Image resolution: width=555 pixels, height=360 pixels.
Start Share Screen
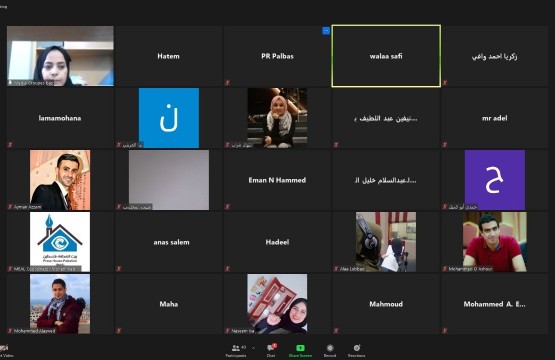point(300,351)
